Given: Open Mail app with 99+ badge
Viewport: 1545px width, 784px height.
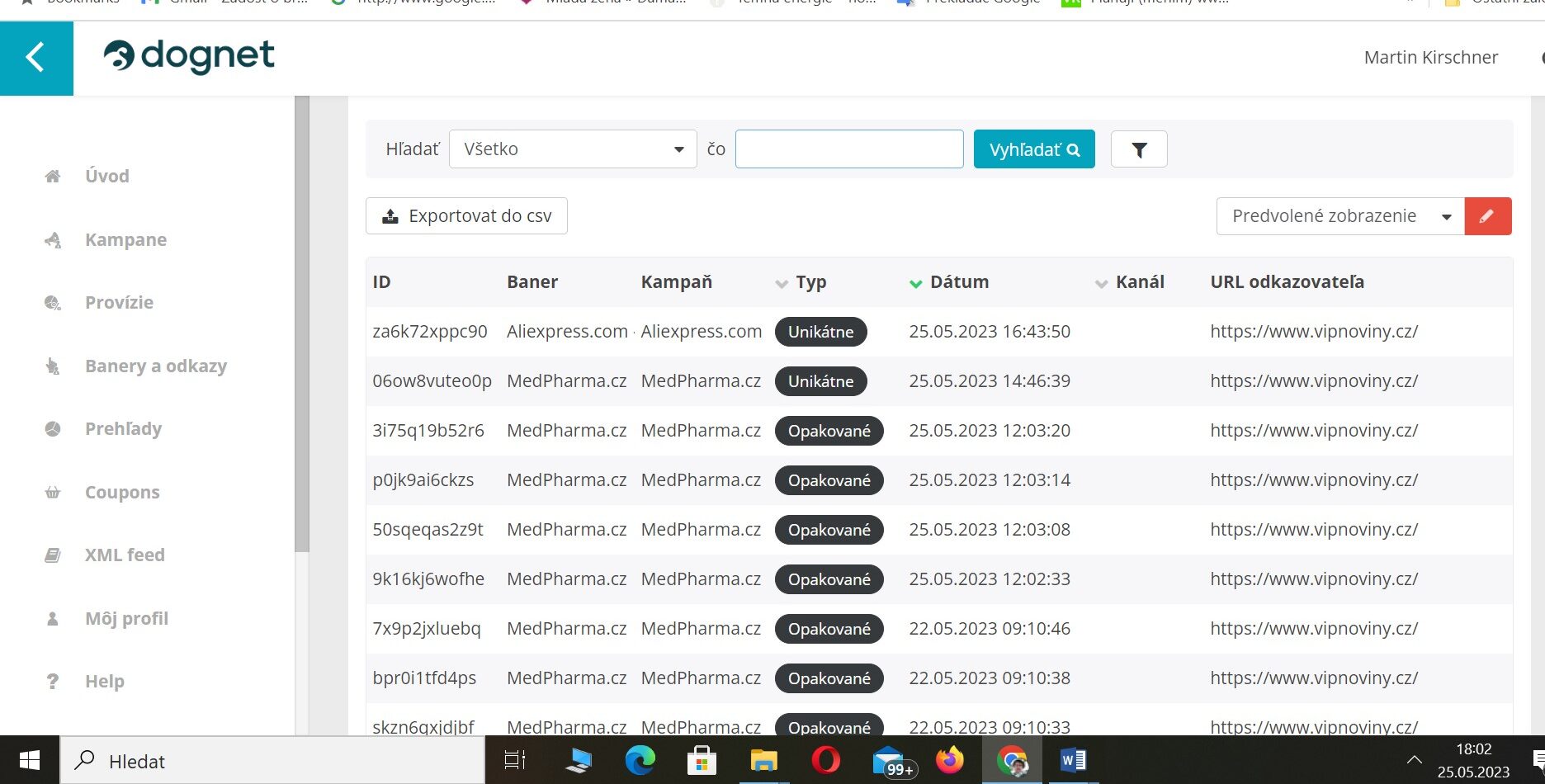Looking at the screenshot, I should click(x=893, y=761).
